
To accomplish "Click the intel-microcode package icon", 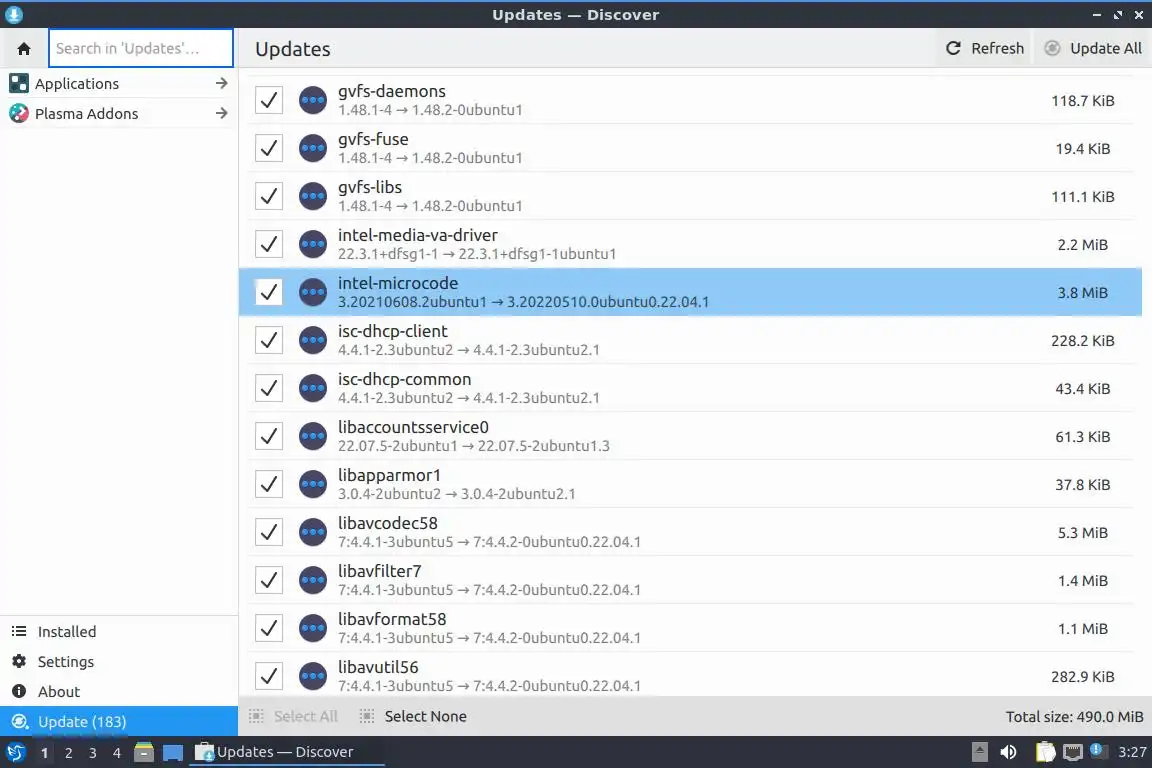I will click(313, 292).
